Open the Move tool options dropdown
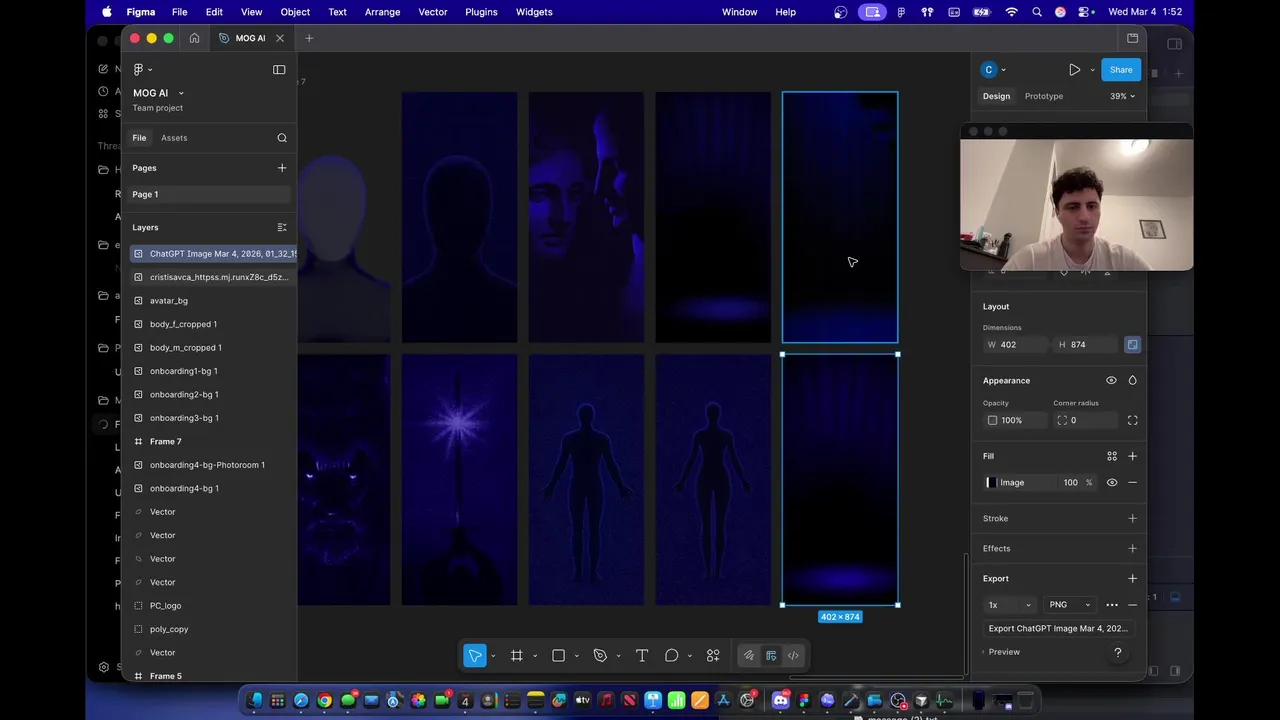This screenshot has width=1280, height=720. click(x=492, y=656)
